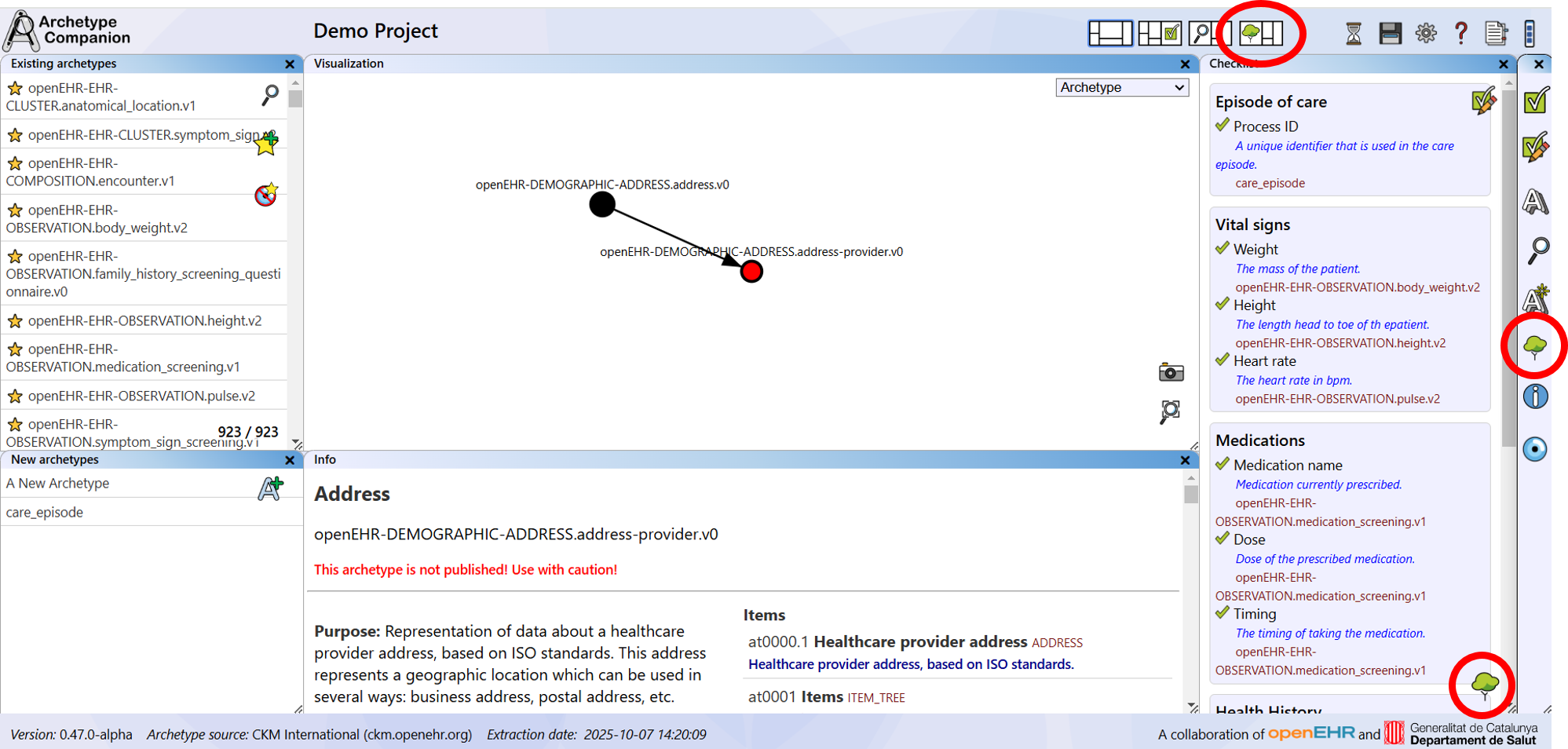Click the red address-provider graph node
This screenshot has height=749, width=1568.
point(751,272)
